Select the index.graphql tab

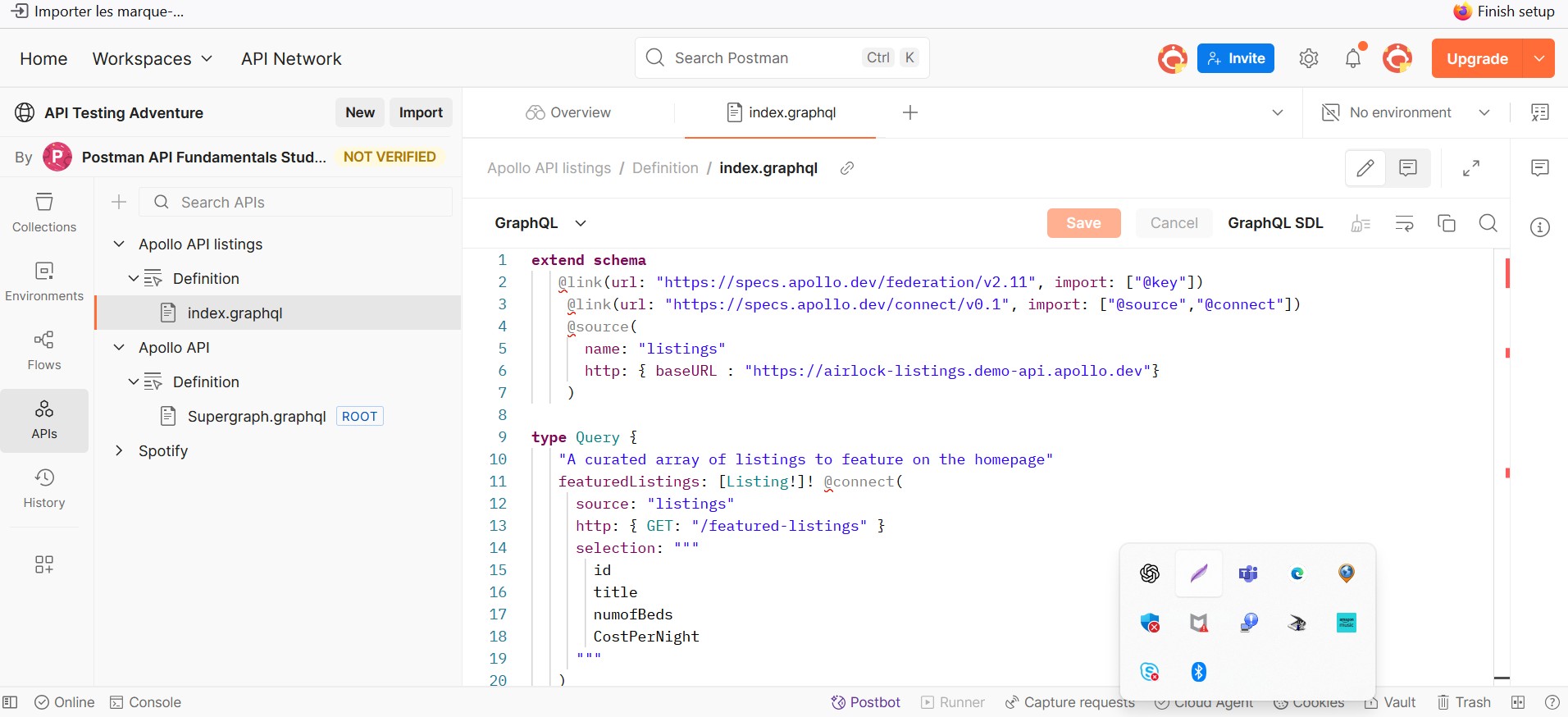781,112
